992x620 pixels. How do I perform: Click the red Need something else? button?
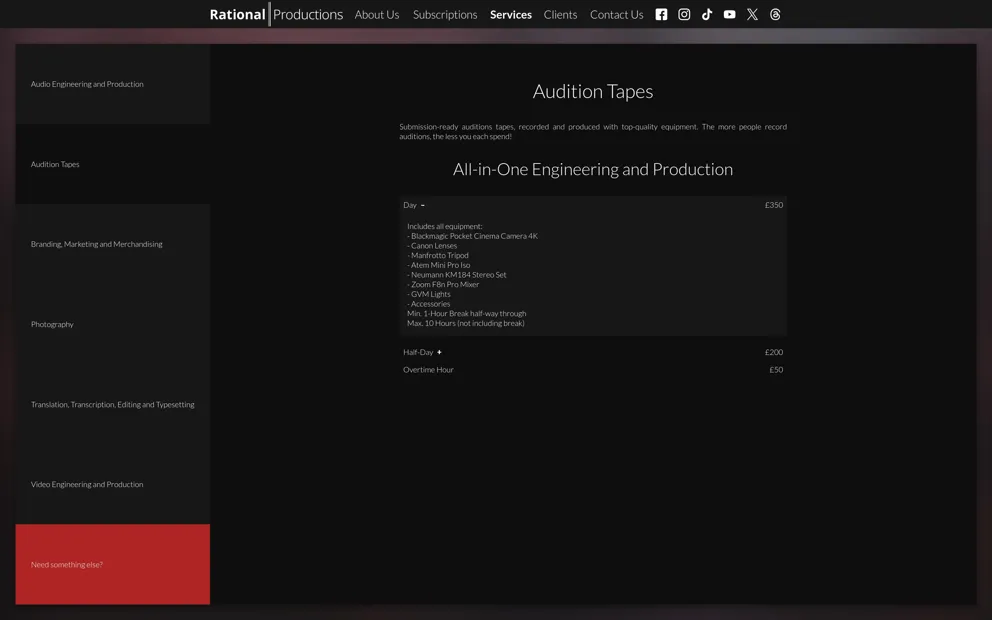coord(112,564)
